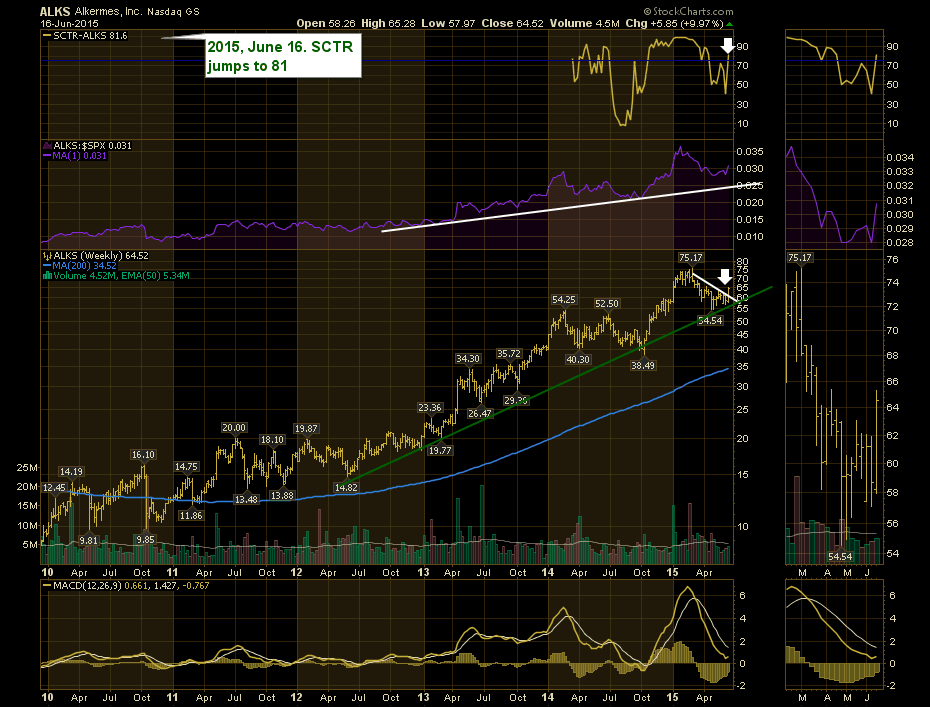Click the 54.54 low label in the main weekly chart
Image resolution: width=930 pixels, height=707 pixels.
coord(710,320)
